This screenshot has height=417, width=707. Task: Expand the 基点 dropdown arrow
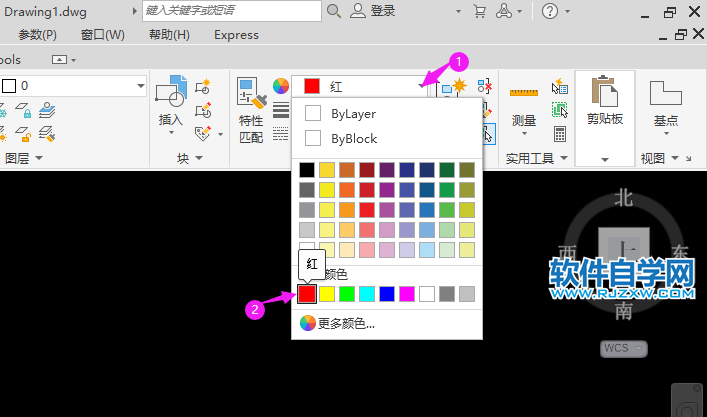click(666, 133)
